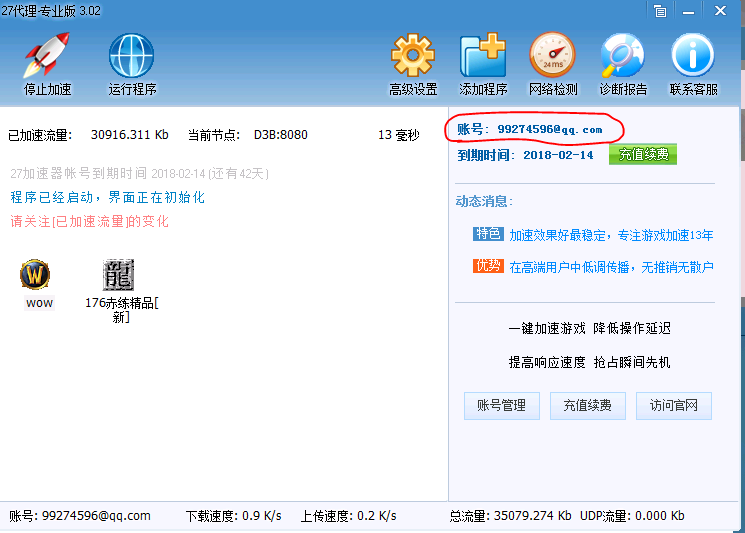Click the 联系客服 info icon
Viewport: 745px width, 533px height.
click(x=693, y=56)
